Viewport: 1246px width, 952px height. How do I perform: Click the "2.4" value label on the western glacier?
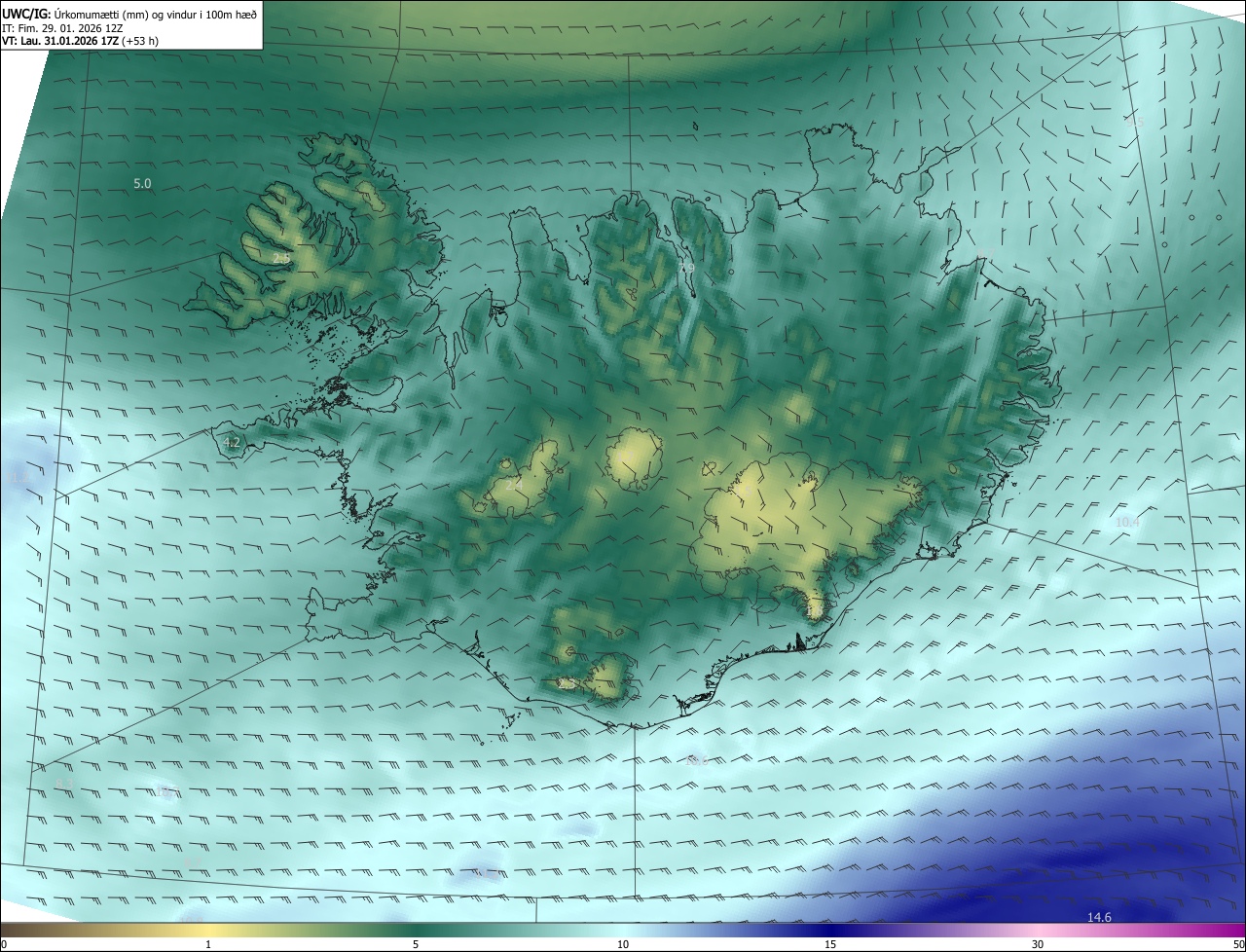514,484
